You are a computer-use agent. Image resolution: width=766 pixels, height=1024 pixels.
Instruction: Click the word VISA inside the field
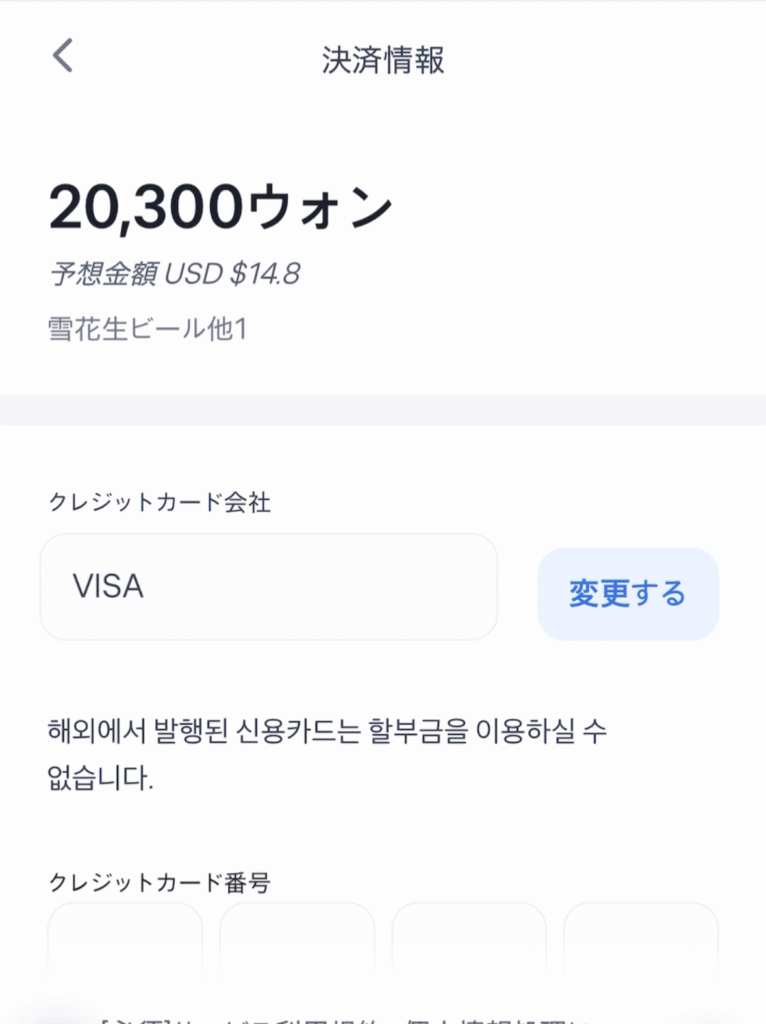click(108, 587)
